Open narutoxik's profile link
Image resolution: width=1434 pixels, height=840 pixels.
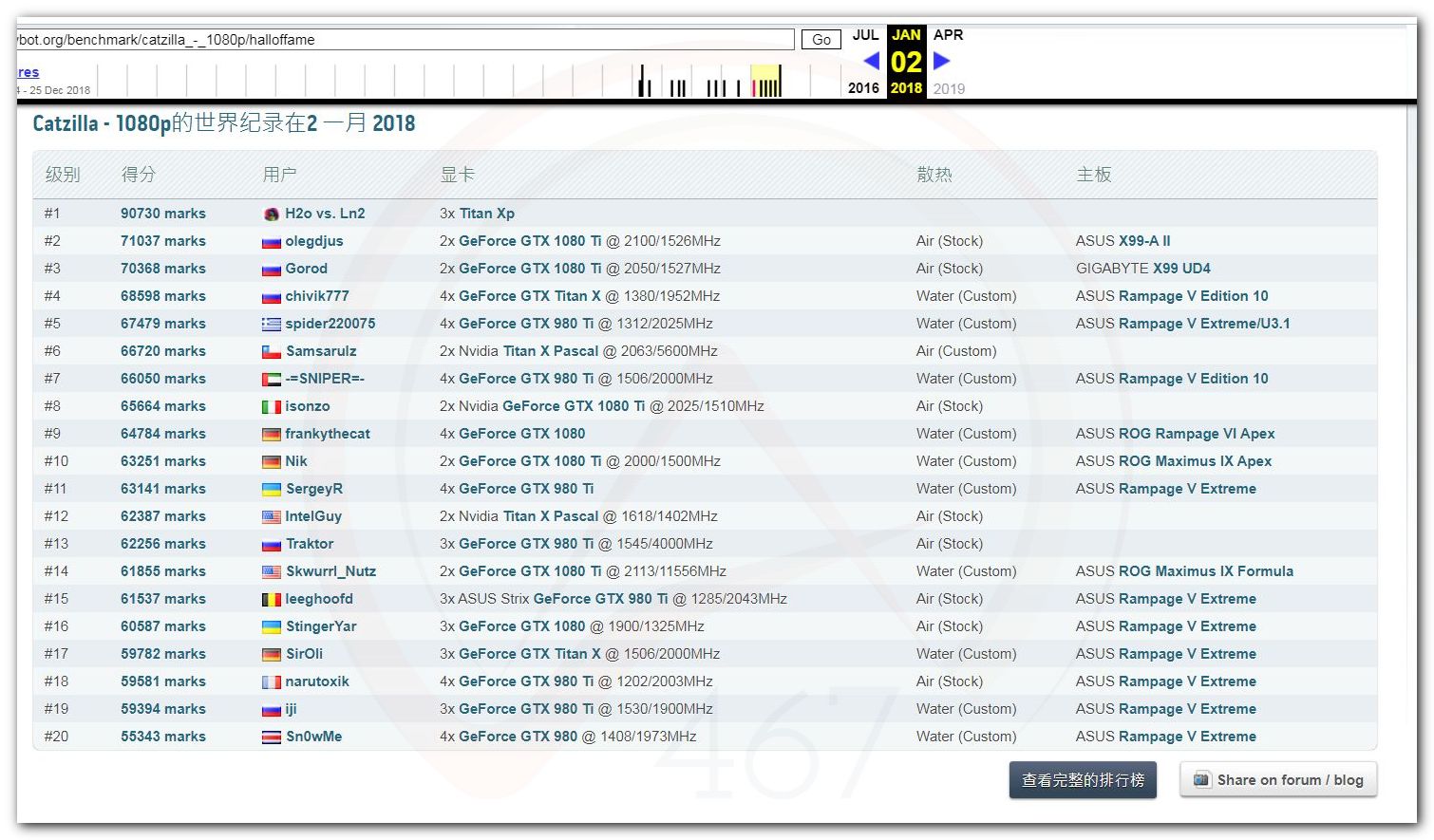click(x=317, y=681)
